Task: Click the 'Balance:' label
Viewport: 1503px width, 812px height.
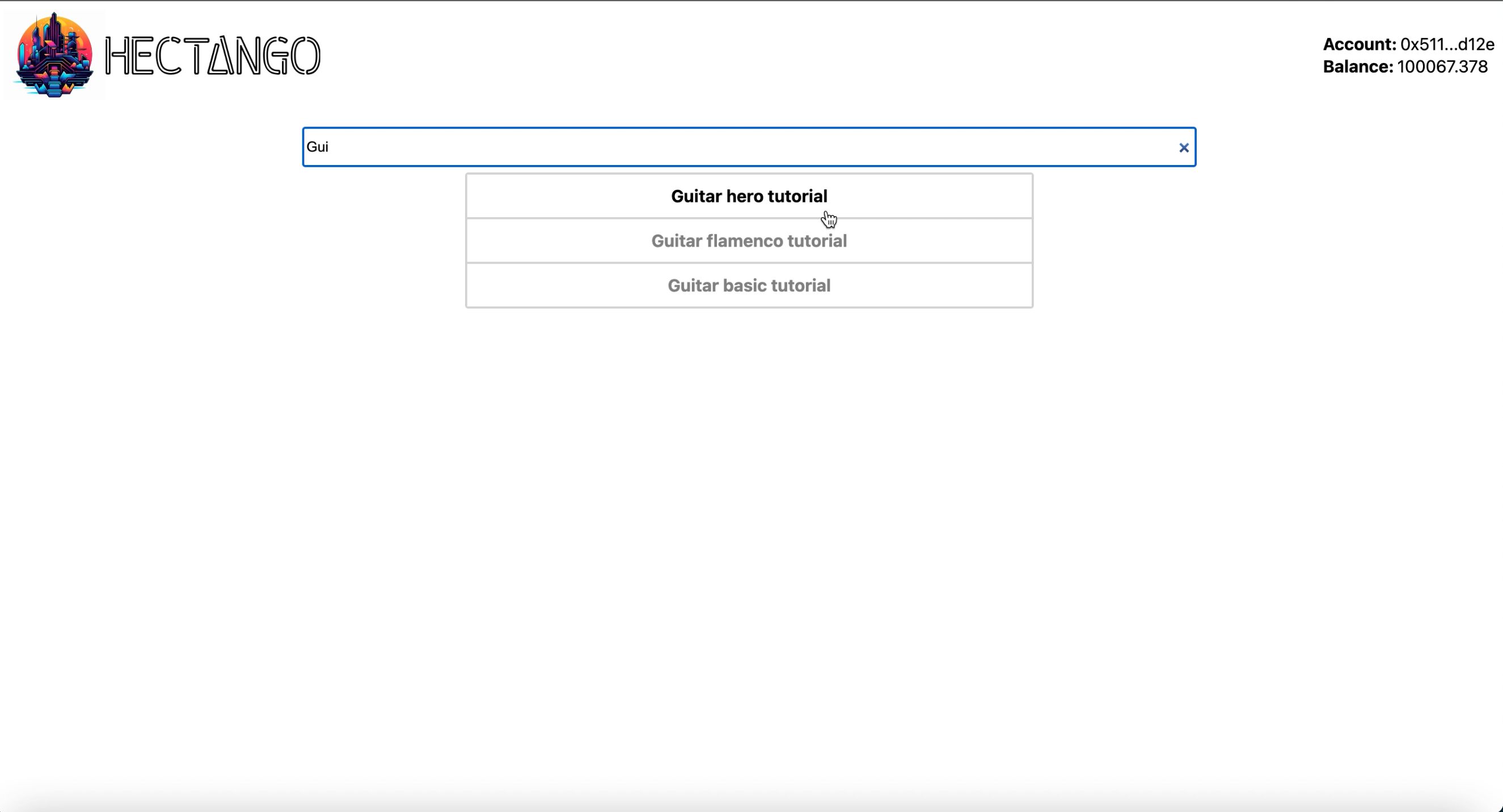Action: click(x=1358, y=66)
